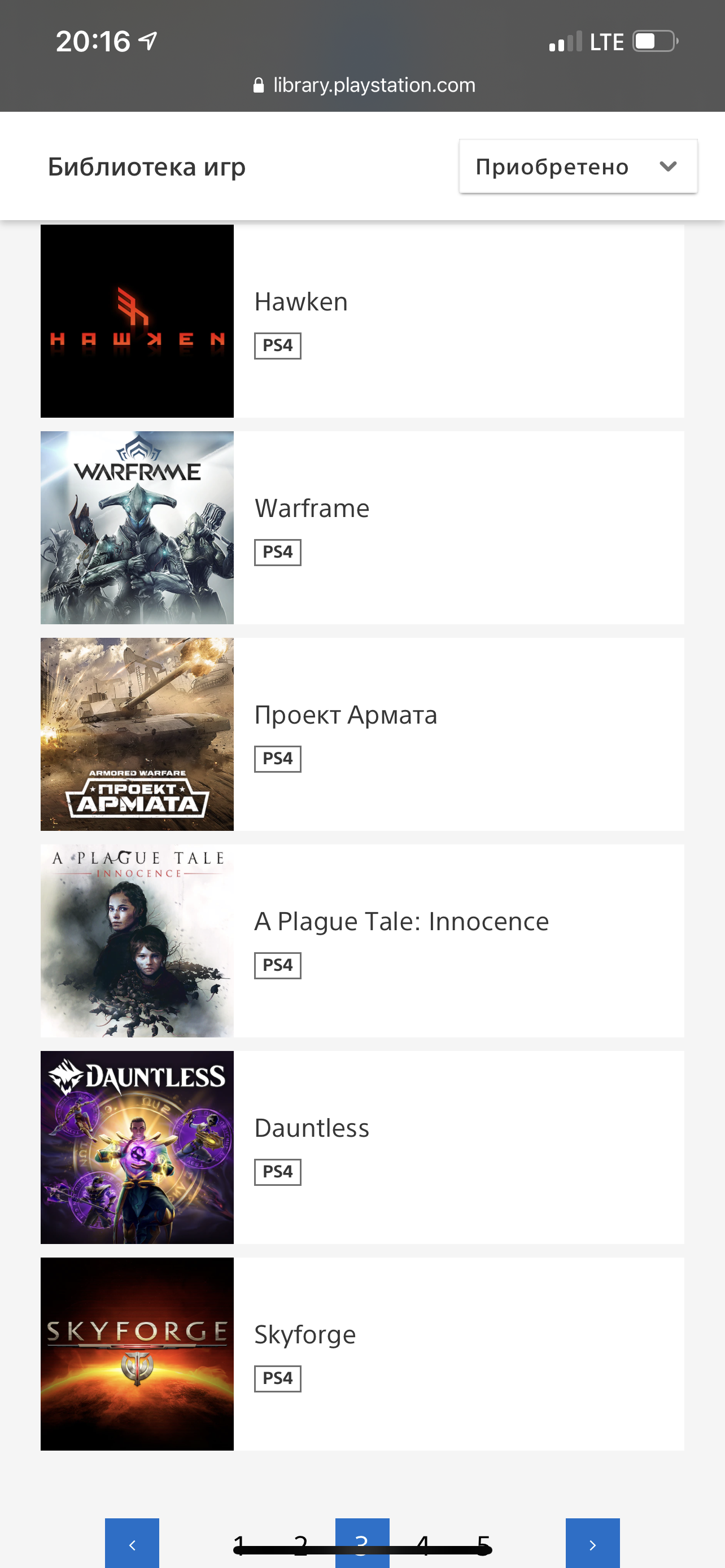Viewport: 725px width, 1568px height.
Task: Open the Warframe cover art
Action: 137,527
